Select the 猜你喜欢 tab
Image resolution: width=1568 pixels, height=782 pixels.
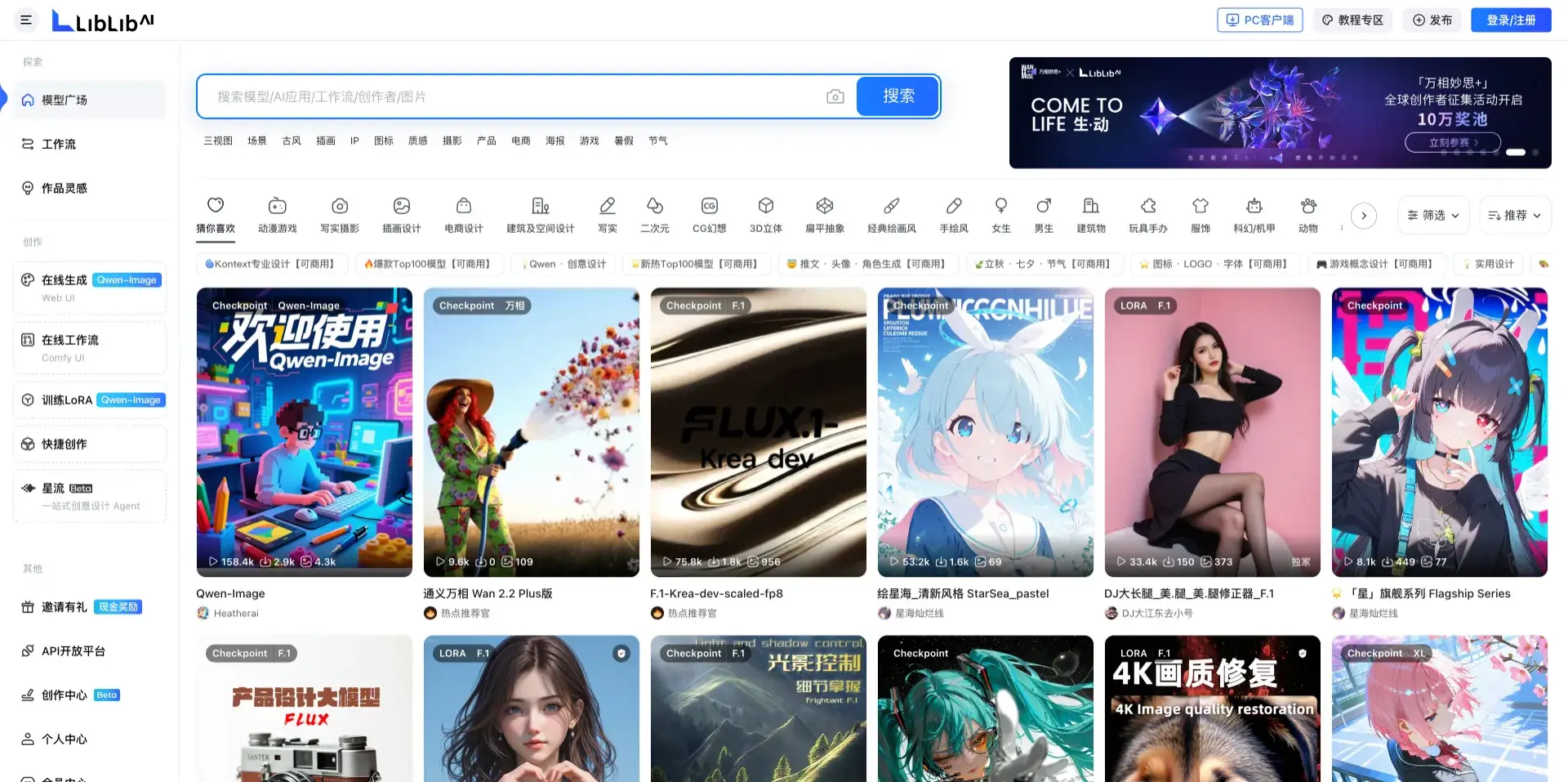216,217
